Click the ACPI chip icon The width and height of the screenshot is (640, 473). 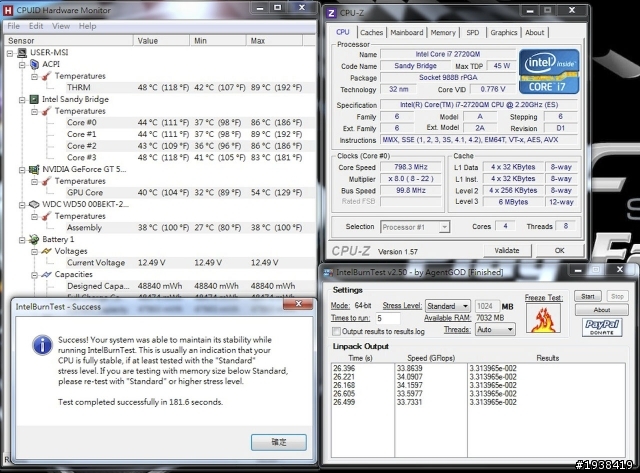pyautogui.click(x=34, y=64)
